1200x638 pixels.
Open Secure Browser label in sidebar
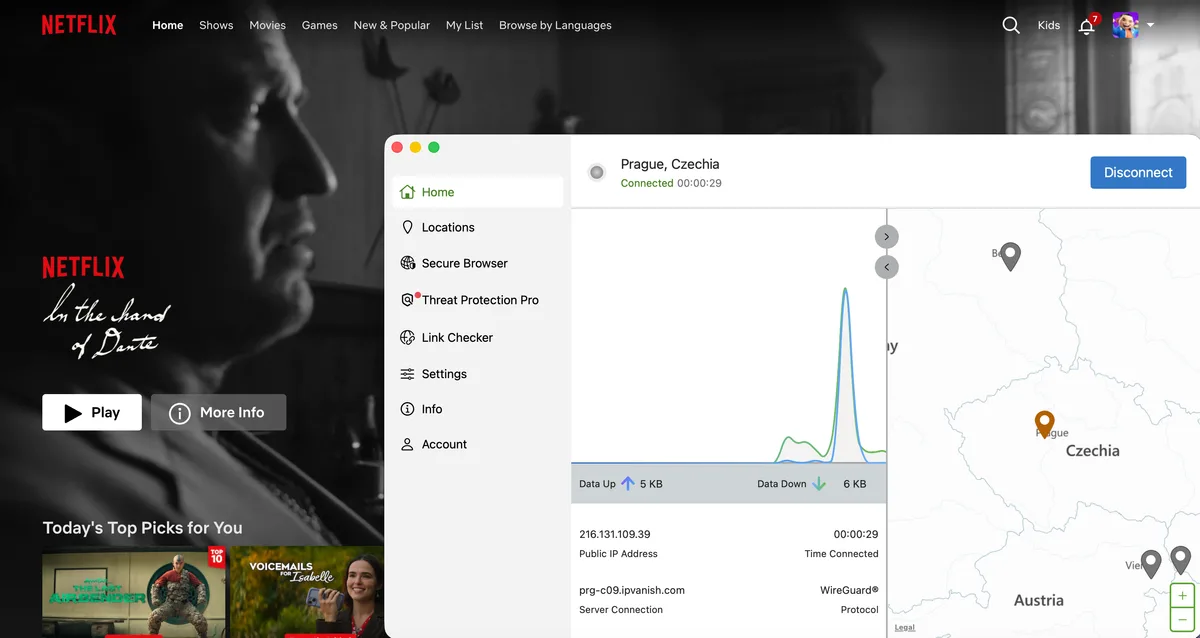(465, 263)
